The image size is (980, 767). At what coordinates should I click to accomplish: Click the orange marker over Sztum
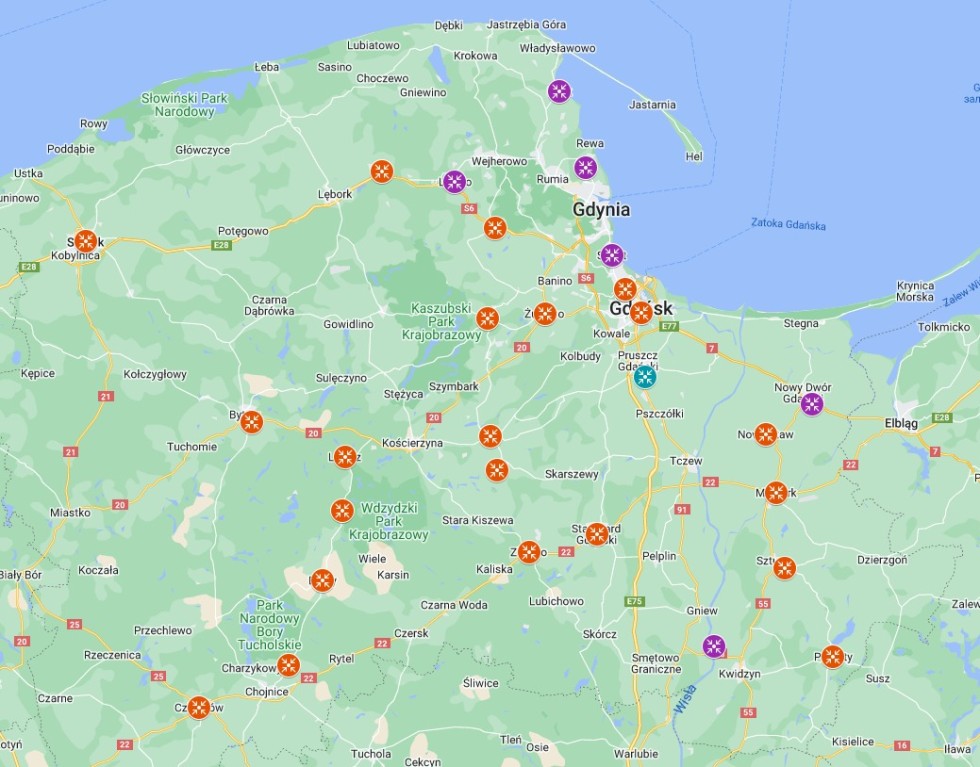click(784, 568)
